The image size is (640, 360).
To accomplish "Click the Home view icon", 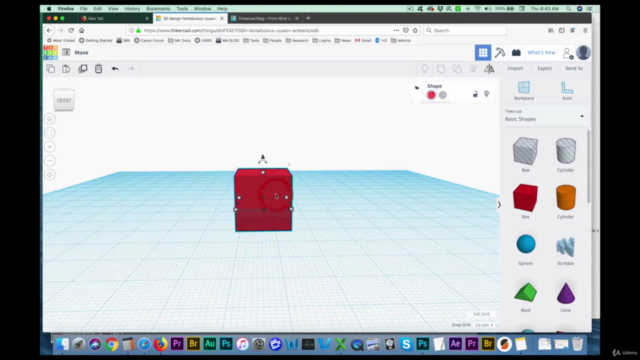I will (50, 119).
